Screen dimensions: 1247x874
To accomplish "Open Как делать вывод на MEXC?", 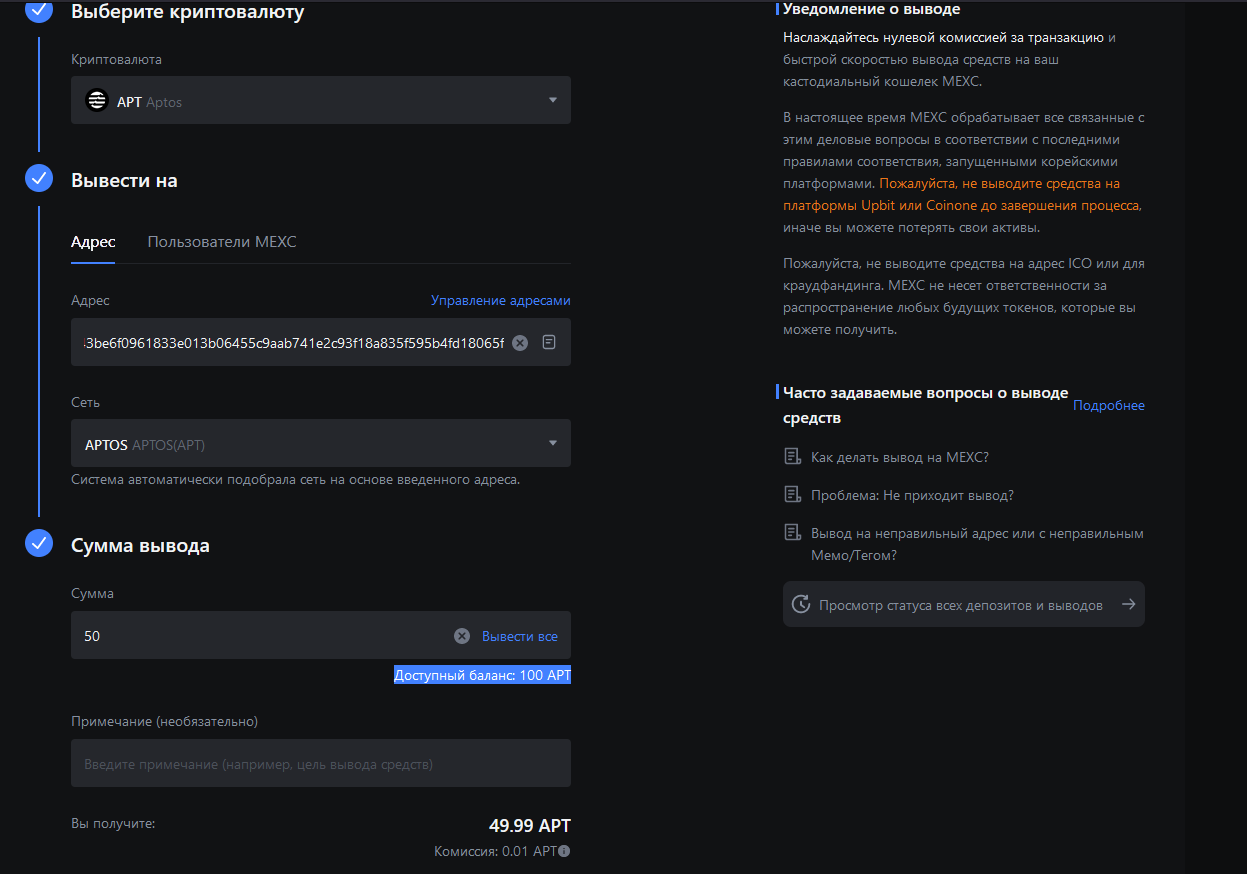I will tap(900, 457).
